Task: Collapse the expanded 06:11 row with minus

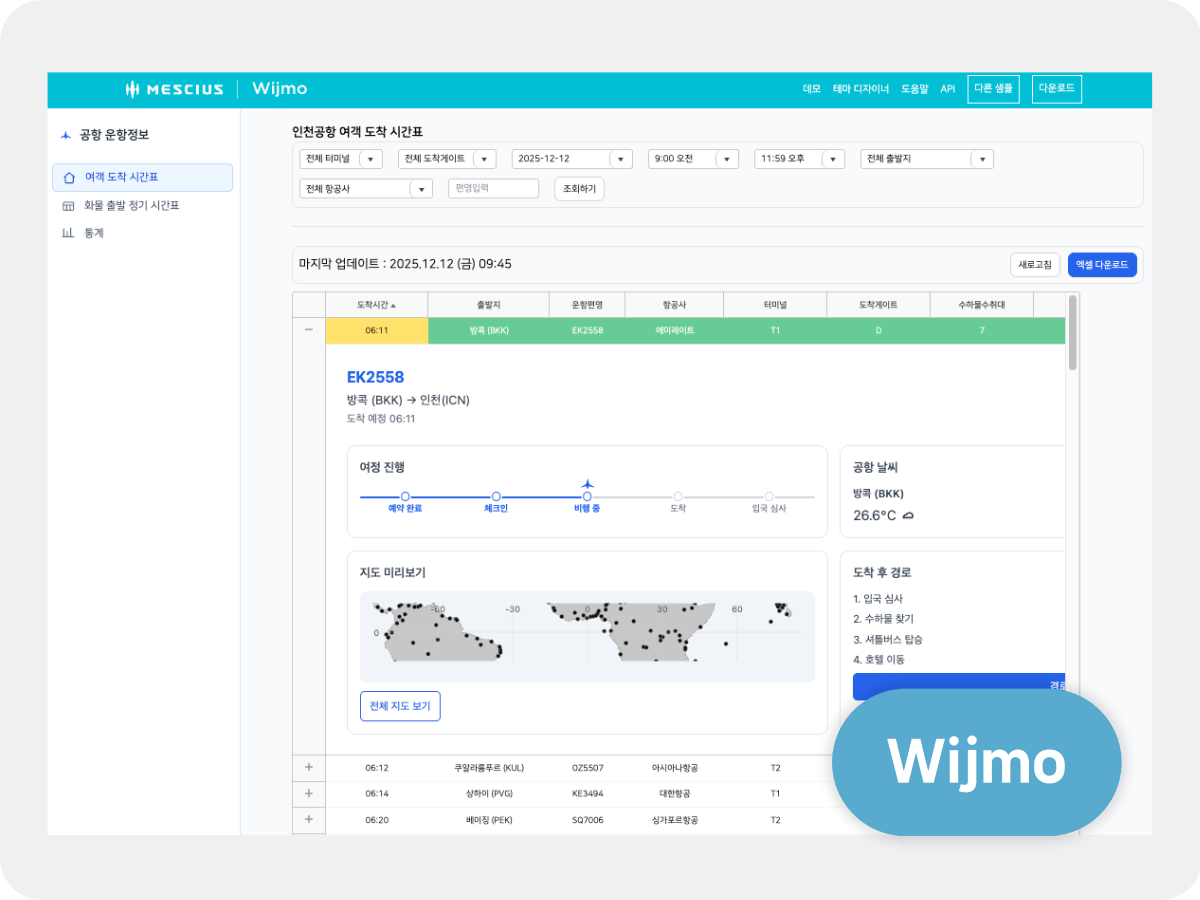Action: [x=308, y=329]
